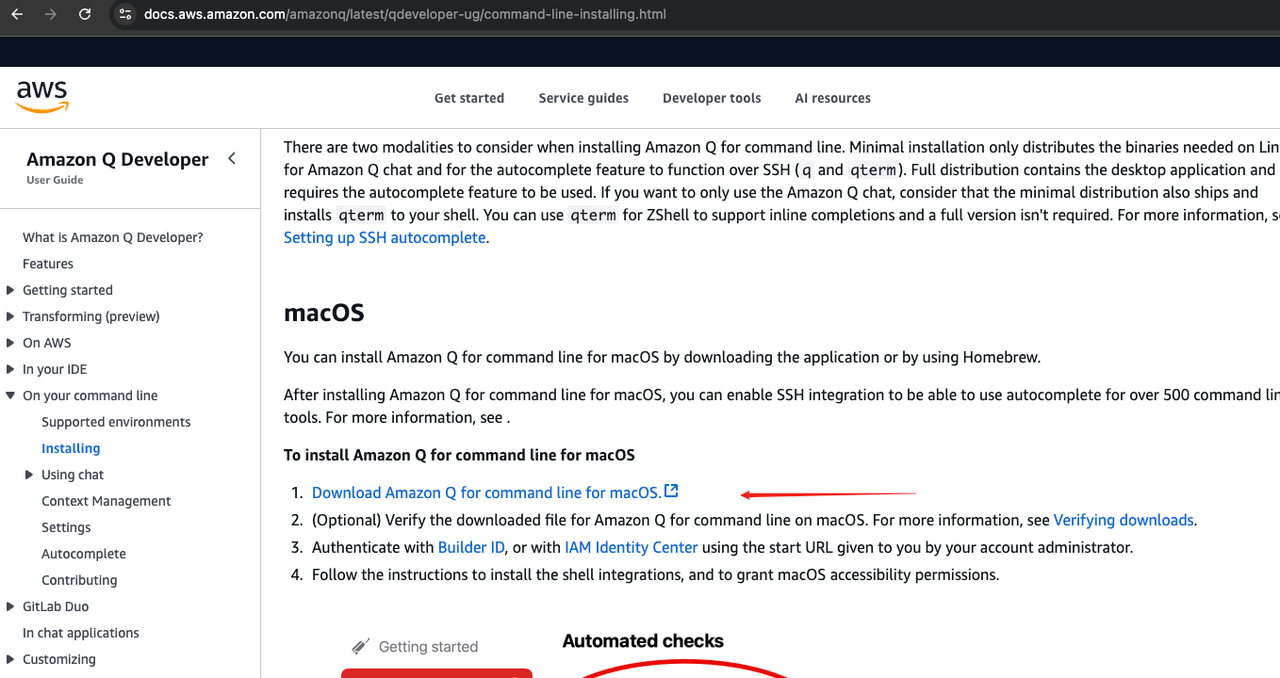Click the AWS logo
Viewport: 1280px width, 678px height.
point(42,97)
